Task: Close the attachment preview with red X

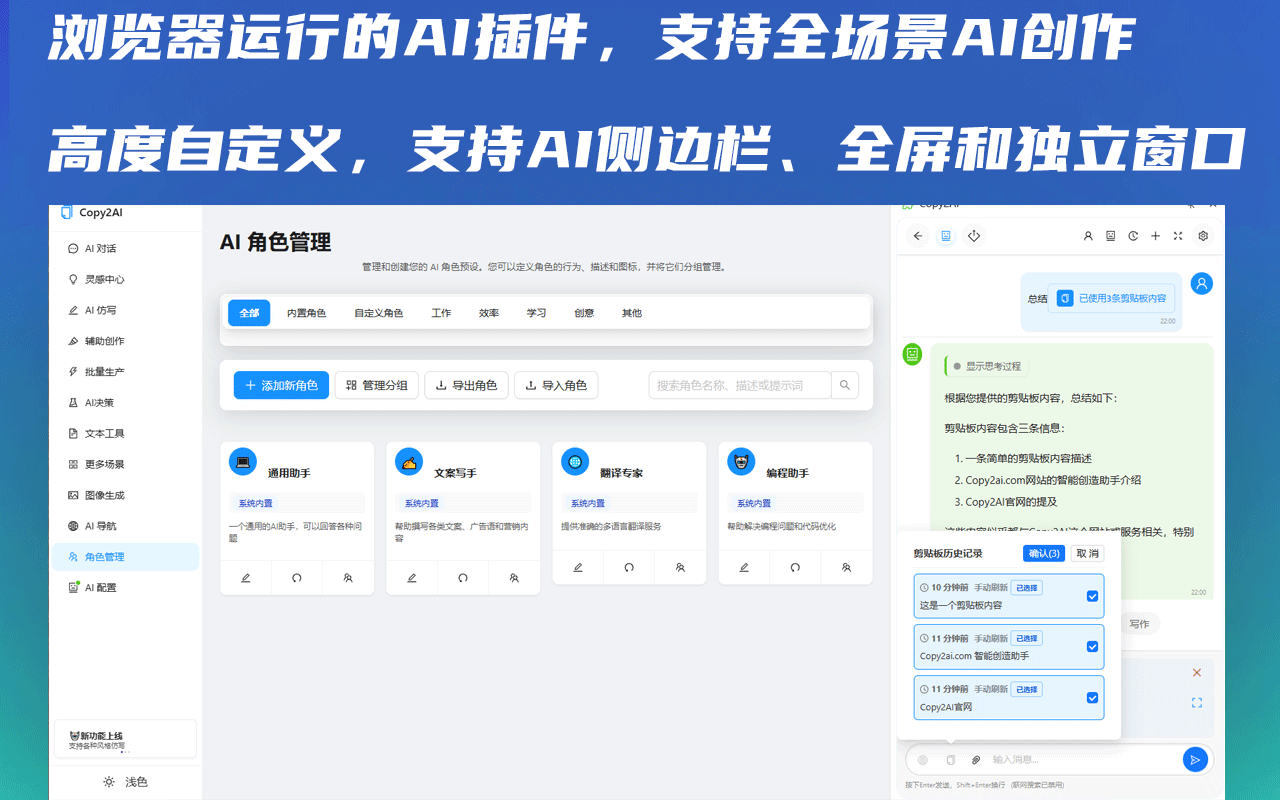Action: coord(1197,673)
